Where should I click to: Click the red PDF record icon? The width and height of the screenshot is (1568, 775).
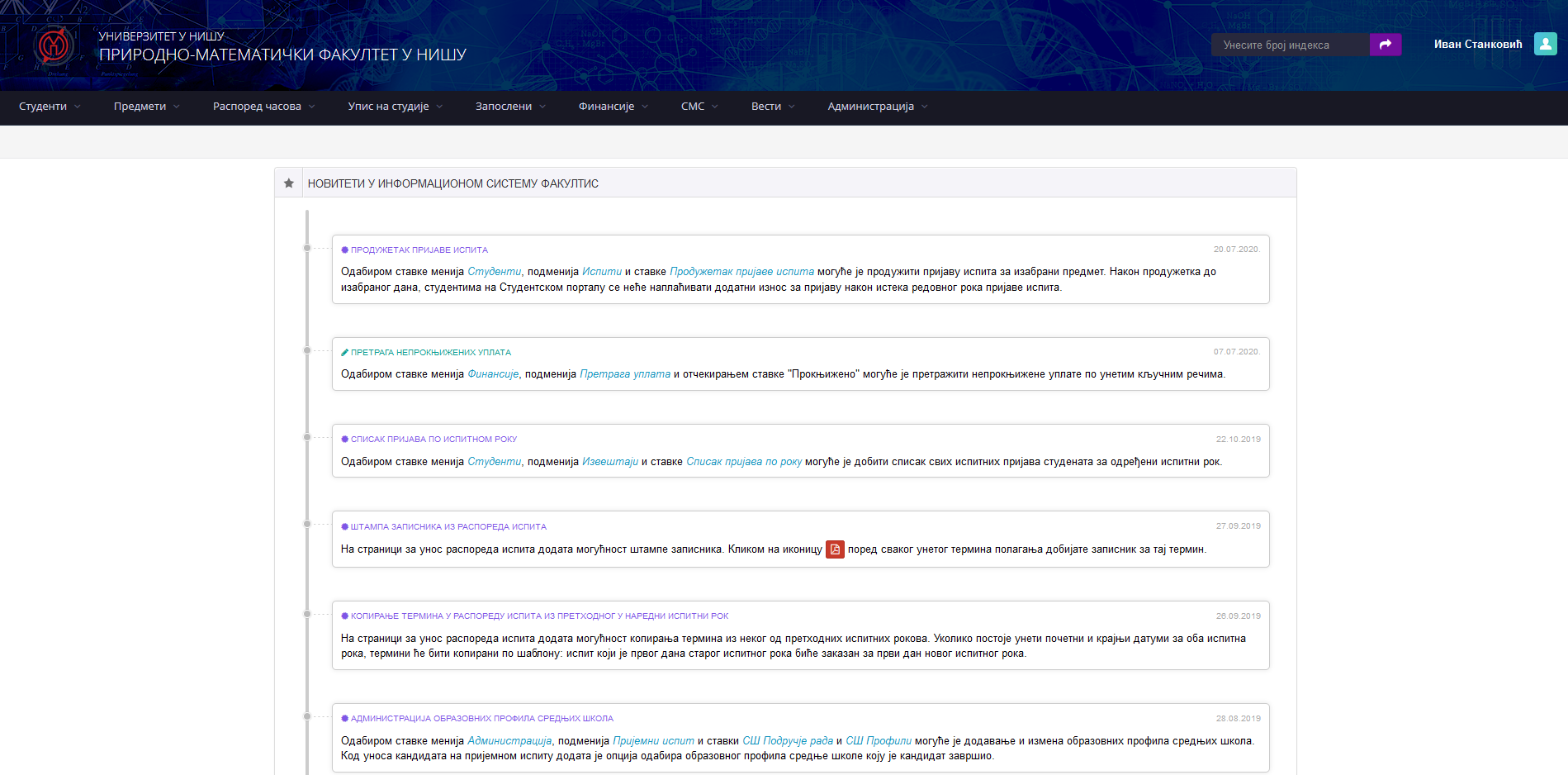coord(835,549)
